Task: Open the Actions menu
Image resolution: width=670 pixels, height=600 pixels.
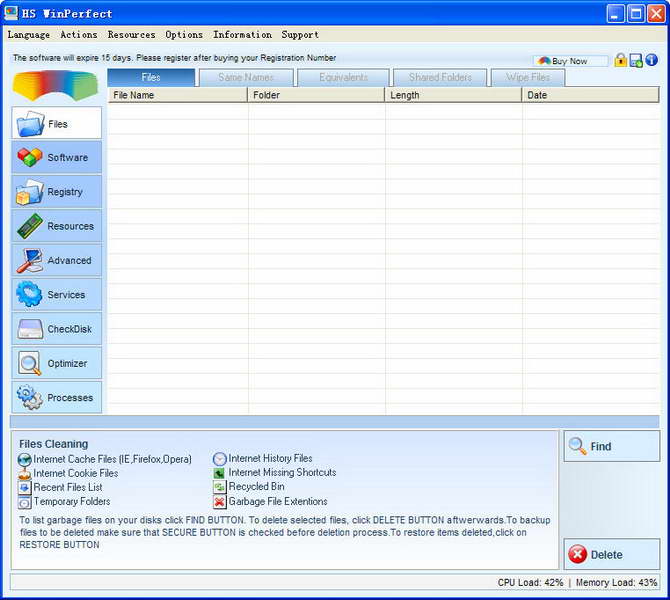Action: pos(79,35)
